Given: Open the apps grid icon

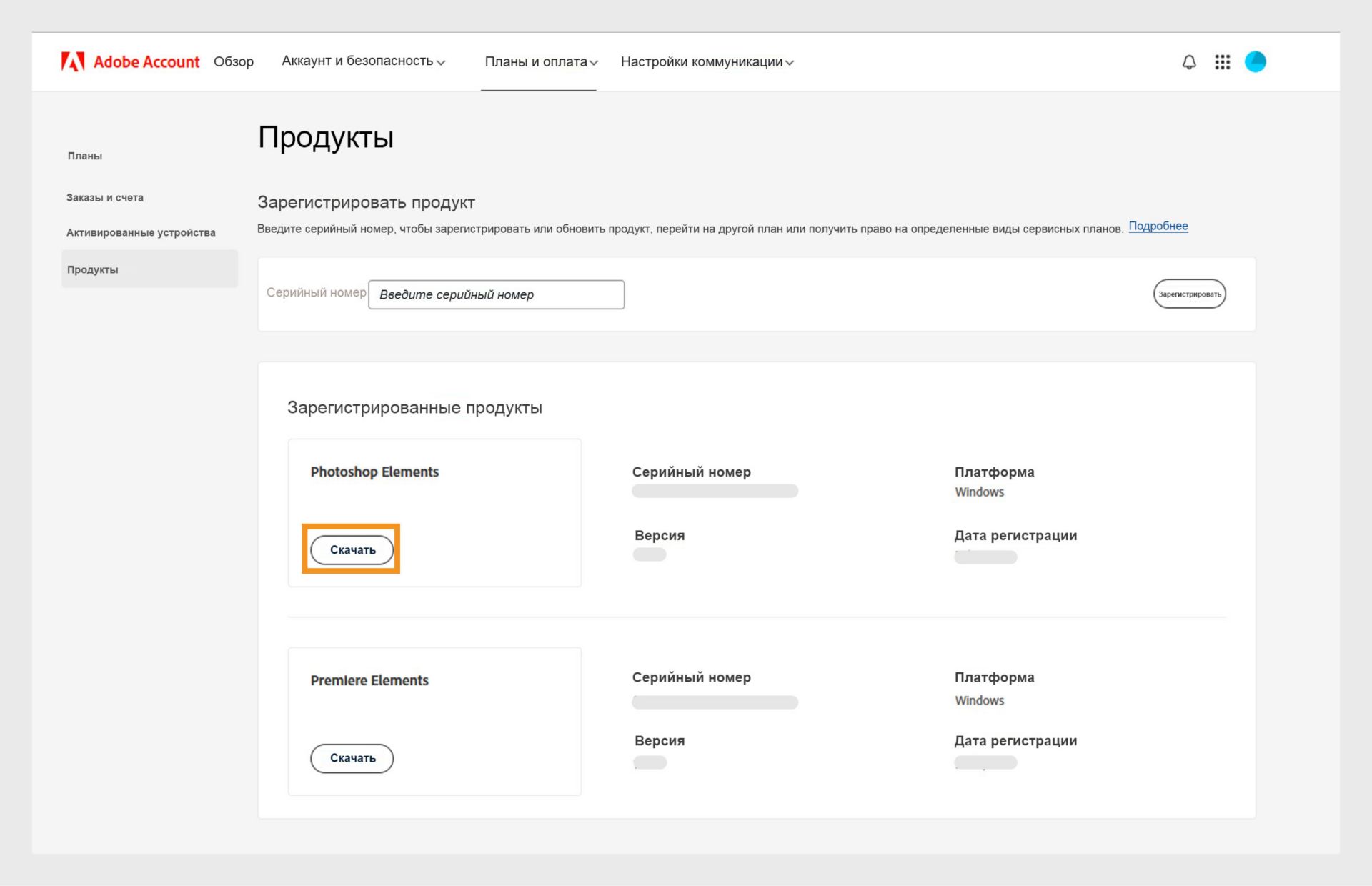Looking at the screenshot, I should click(1222, 62).
